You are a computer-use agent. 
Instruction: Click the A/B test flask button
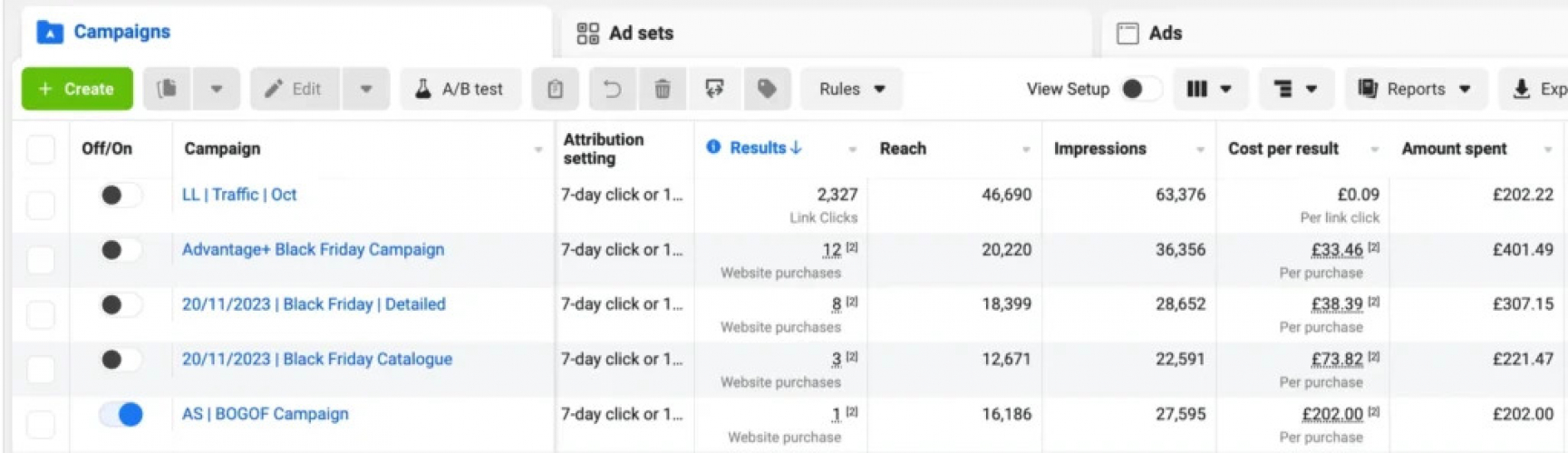[460, 89]
